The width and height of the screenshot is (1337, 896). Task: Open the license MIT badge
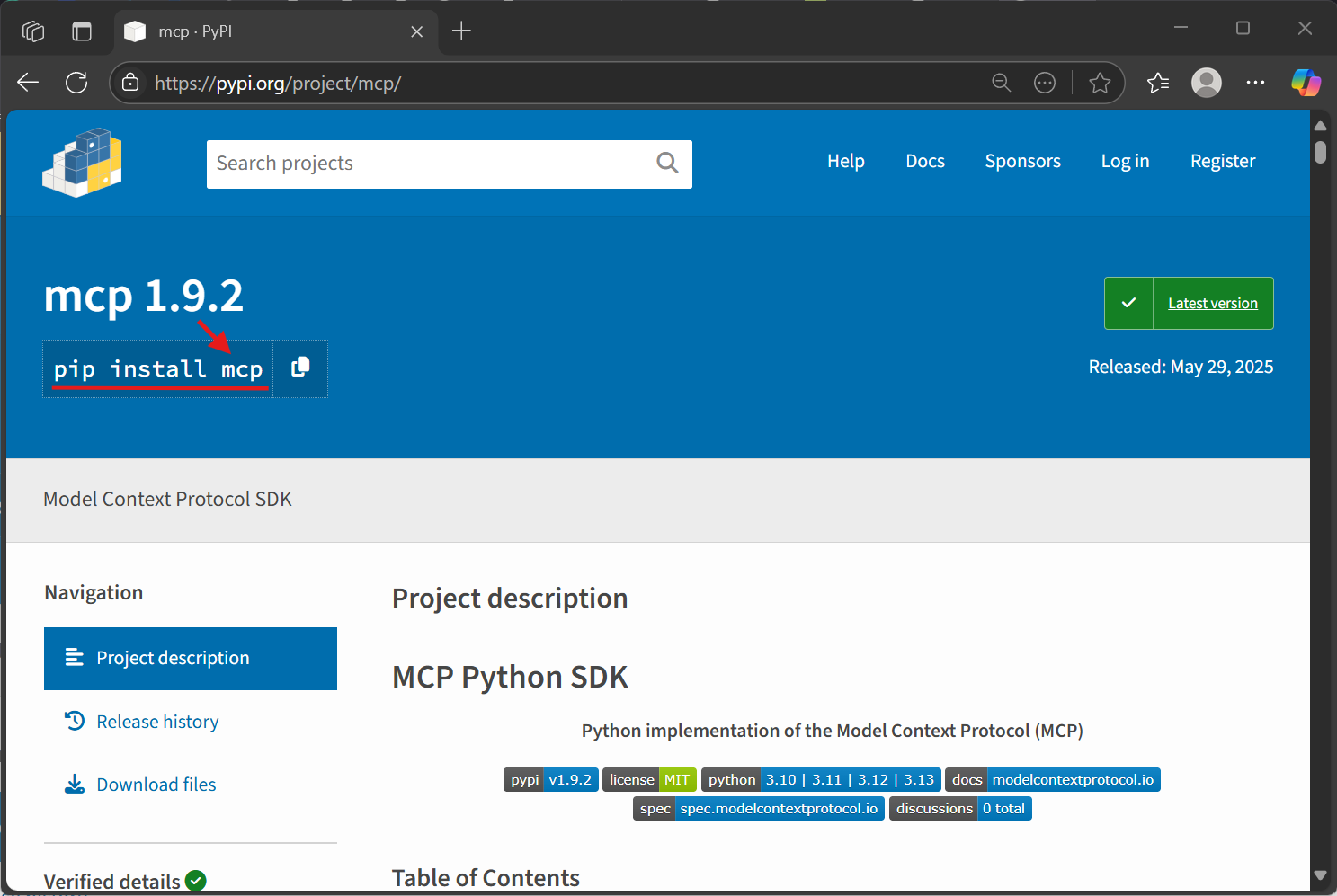(x=649, y=779)
